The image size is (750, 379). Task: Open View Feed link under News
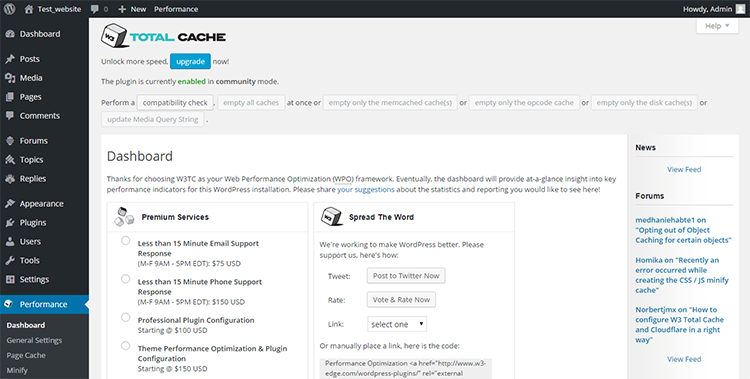click(x=684, y=169)
